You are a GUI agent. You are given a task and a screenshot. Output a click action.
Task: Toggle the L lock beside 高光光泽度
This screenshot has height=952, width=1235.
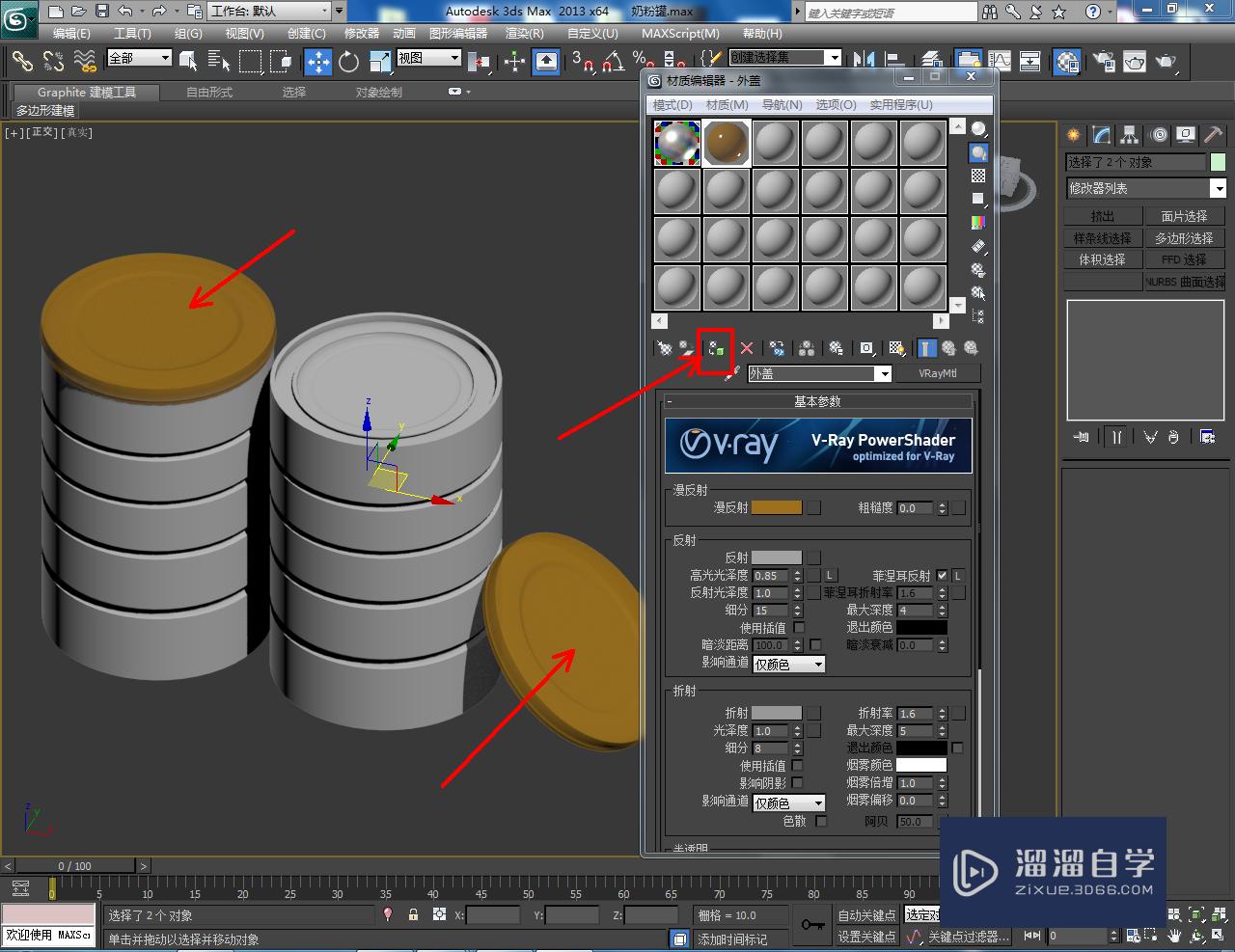tap(830, 575)
